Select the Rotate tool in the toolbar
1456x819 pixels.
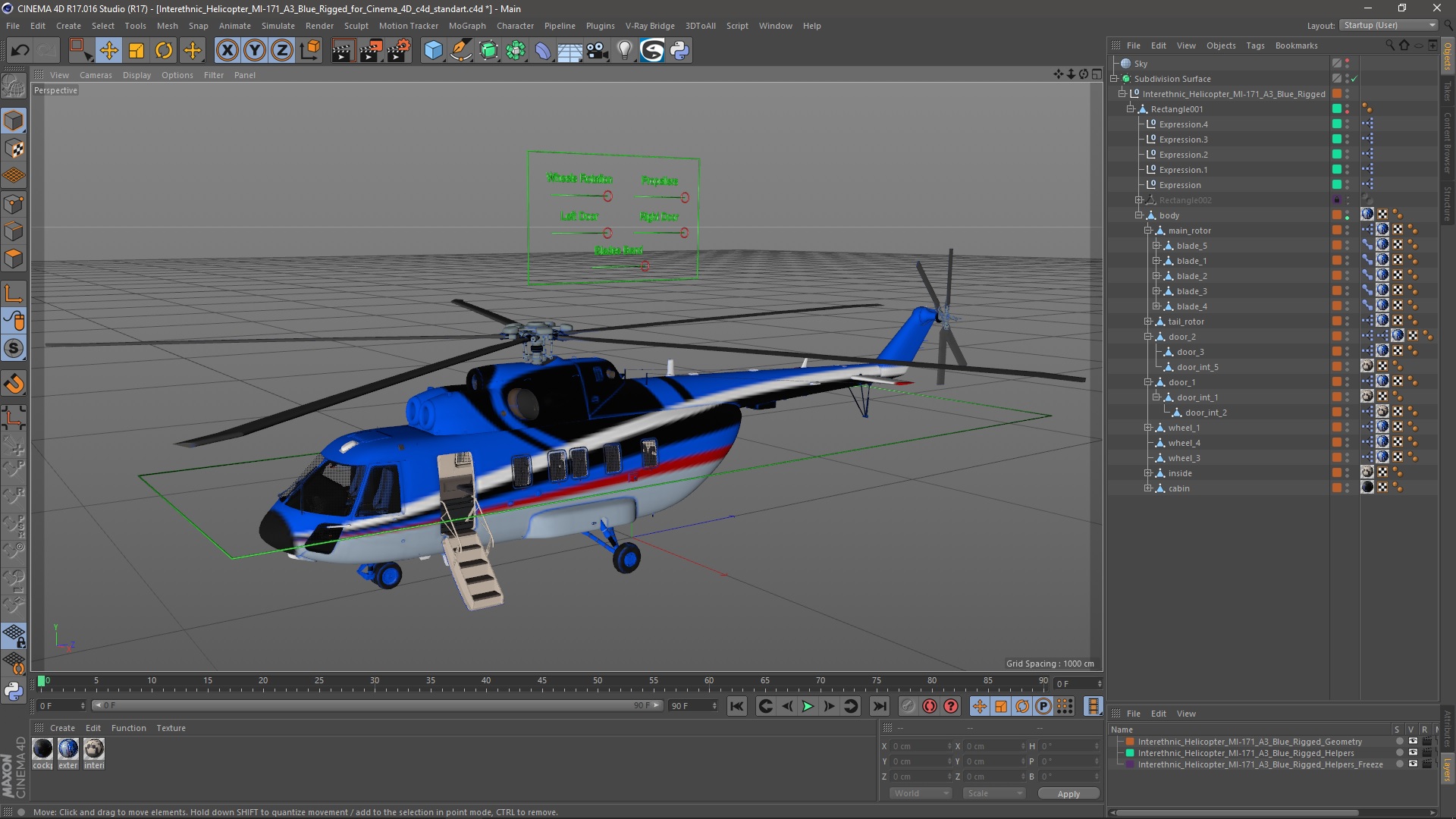[x=164, y=51]
